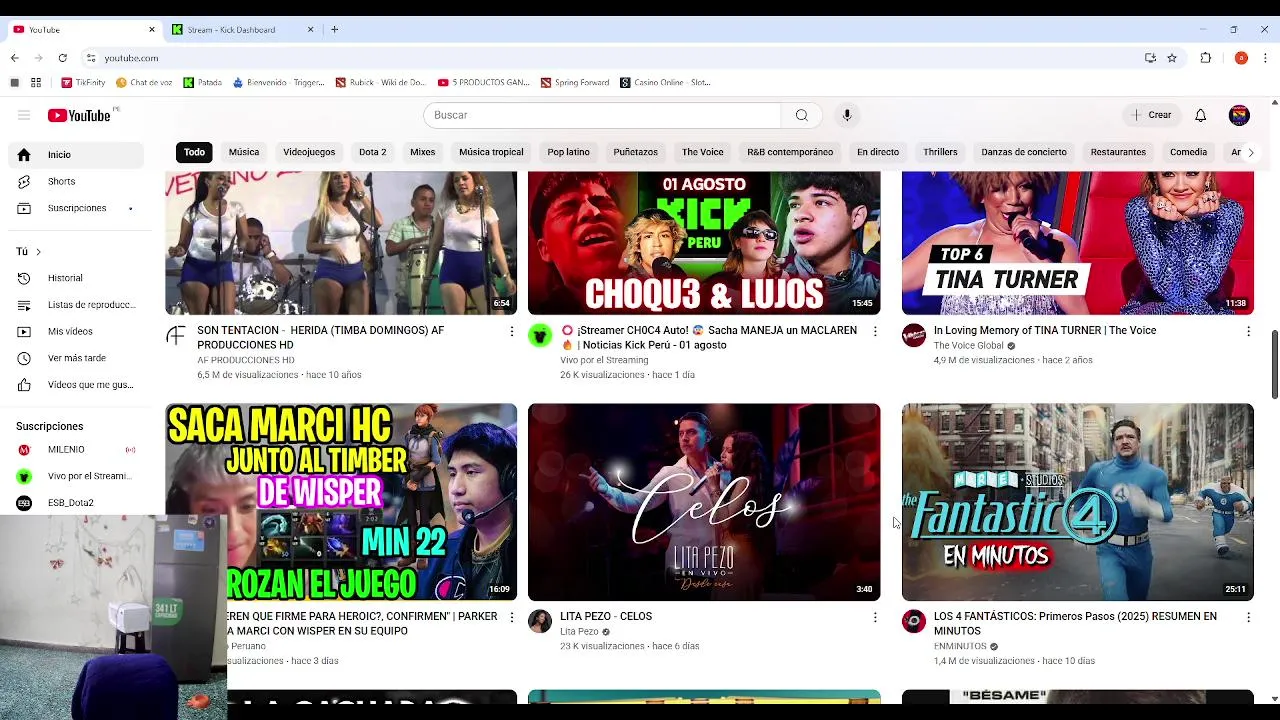Open the account avatar menu
Image resolution: width=1280 pixels, height=720 pixels.
[x=1239, y=115]
